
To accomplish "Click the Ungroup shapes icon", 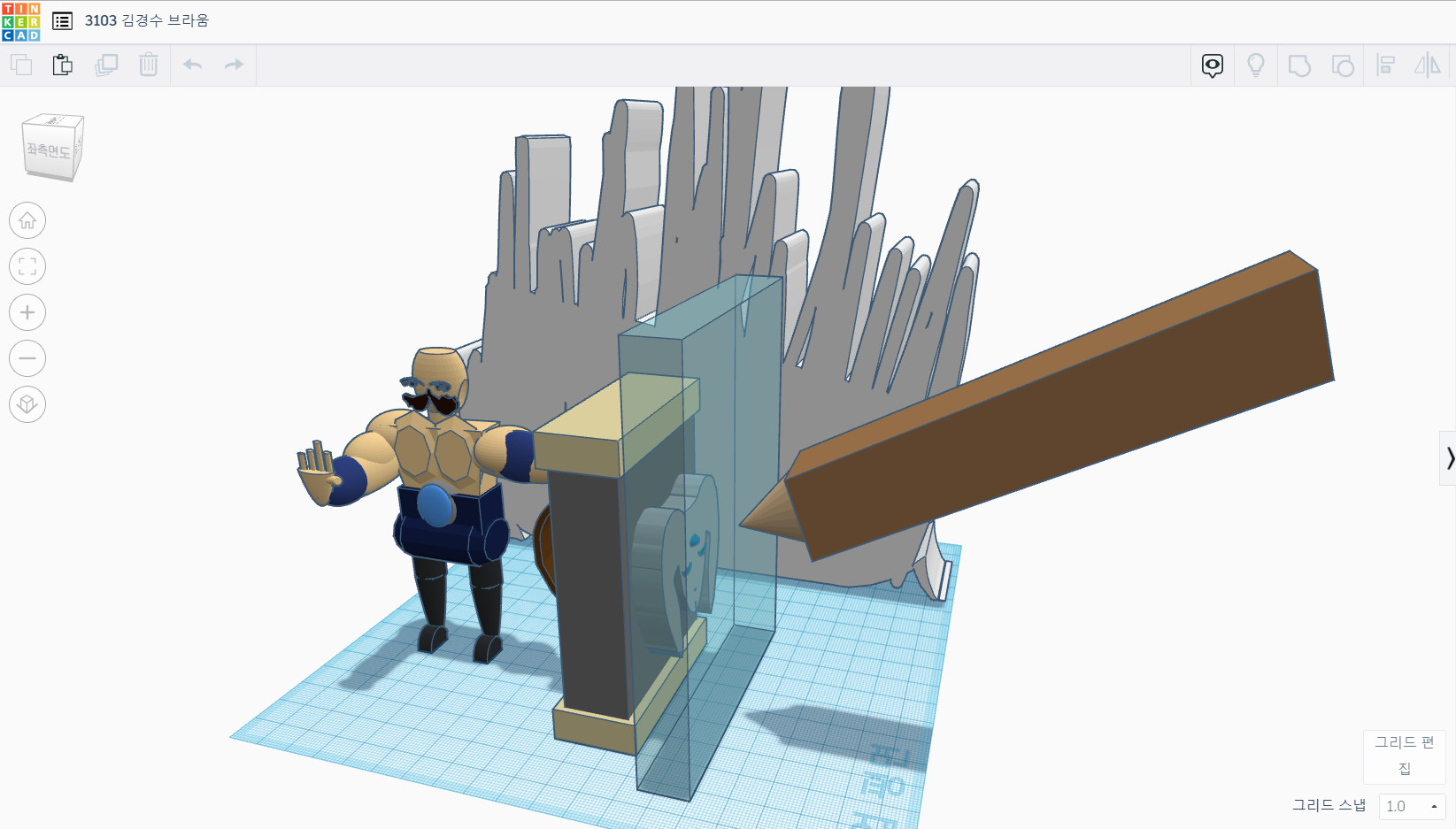I will tap(1343, 65).
